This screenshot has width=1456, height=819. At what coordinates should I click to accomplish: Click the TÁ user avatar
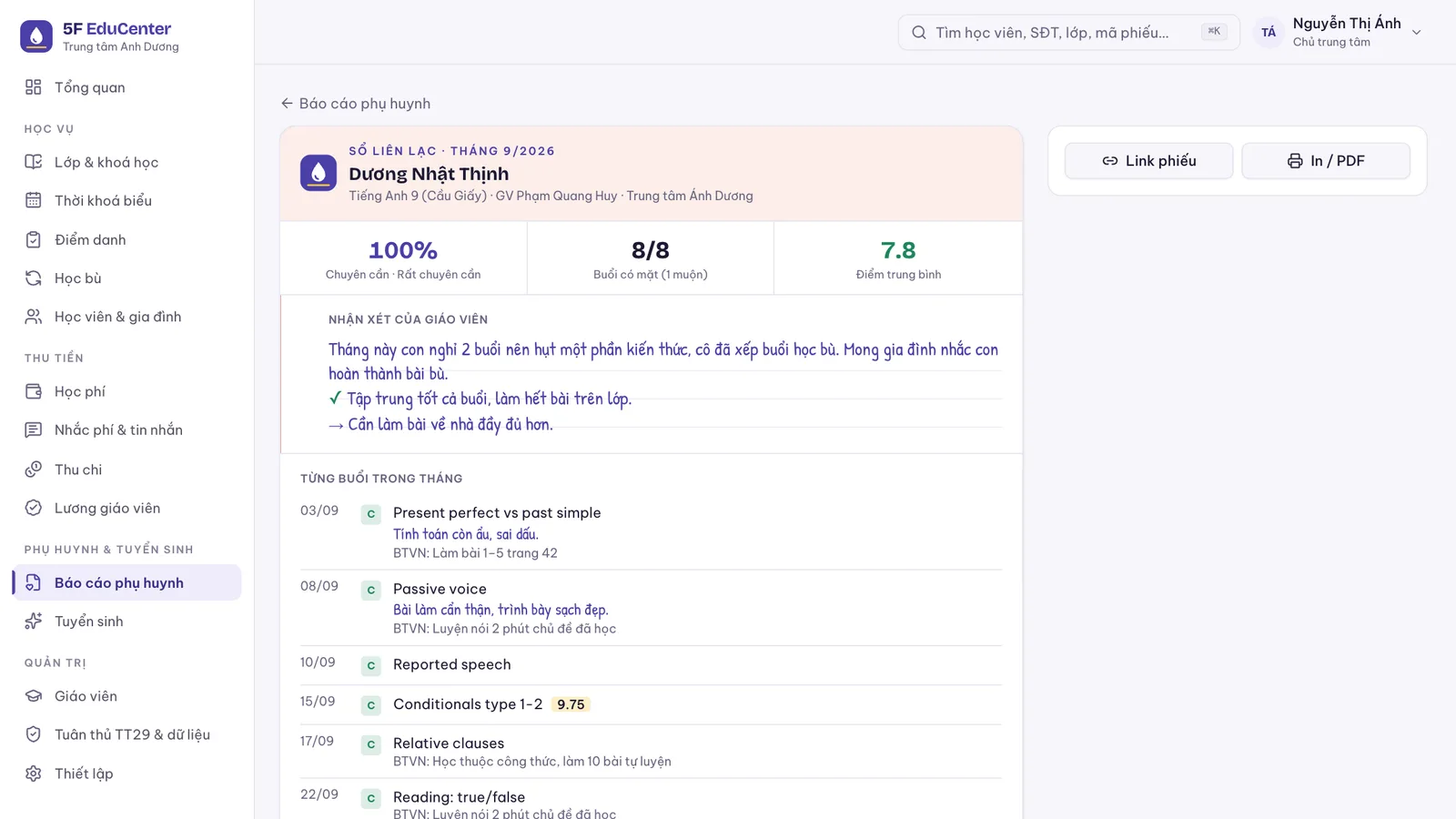coord(1269,33)
